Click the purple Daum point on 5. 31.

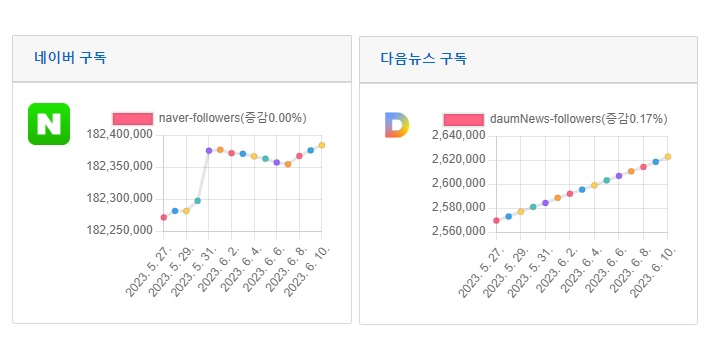click(545, 203)
